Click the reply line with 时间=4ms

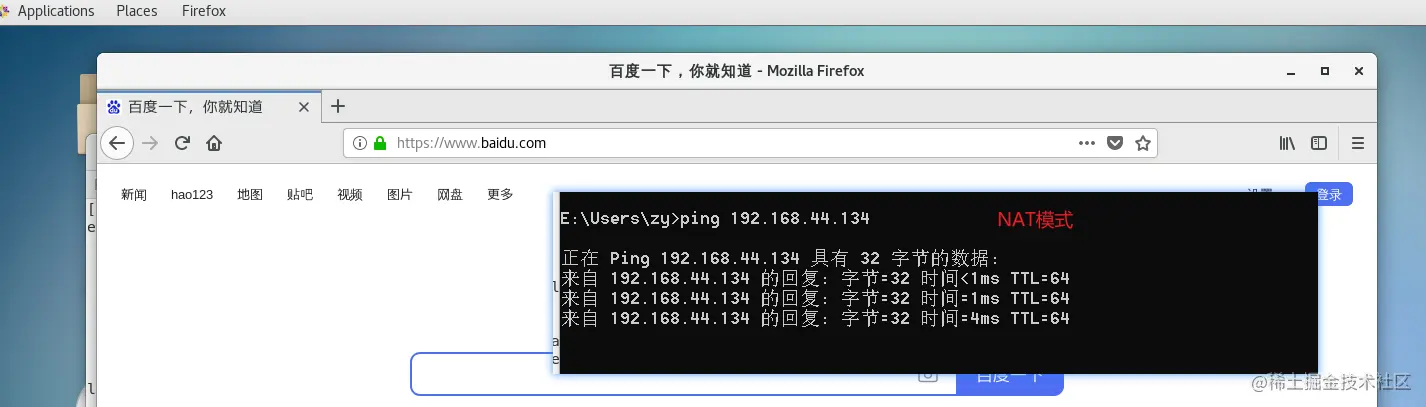coord(815,318)
